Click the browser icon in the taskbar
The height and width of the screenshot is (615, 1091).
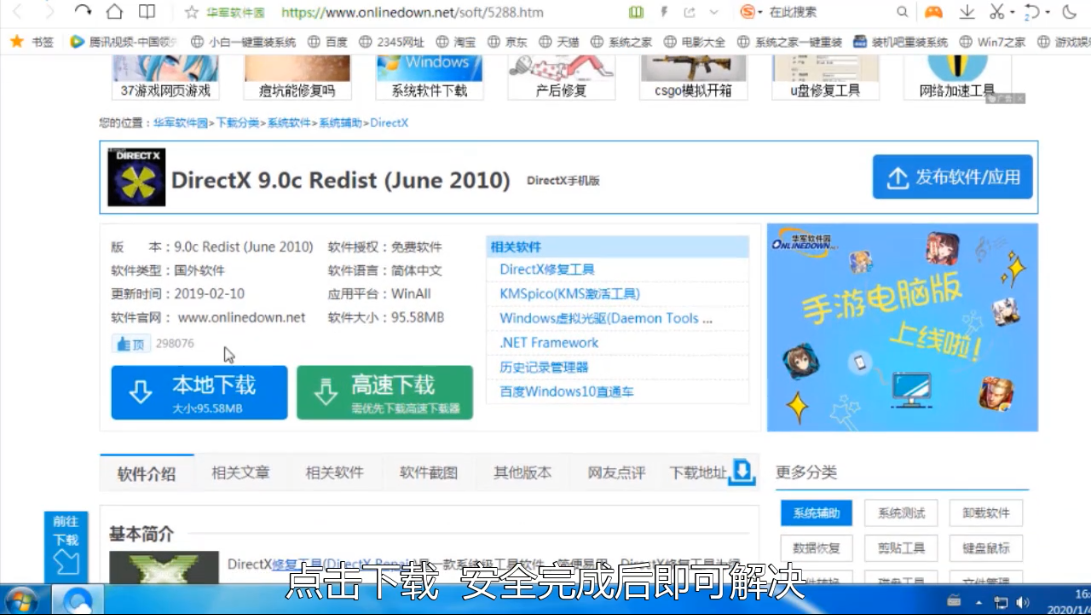point(77,600)
